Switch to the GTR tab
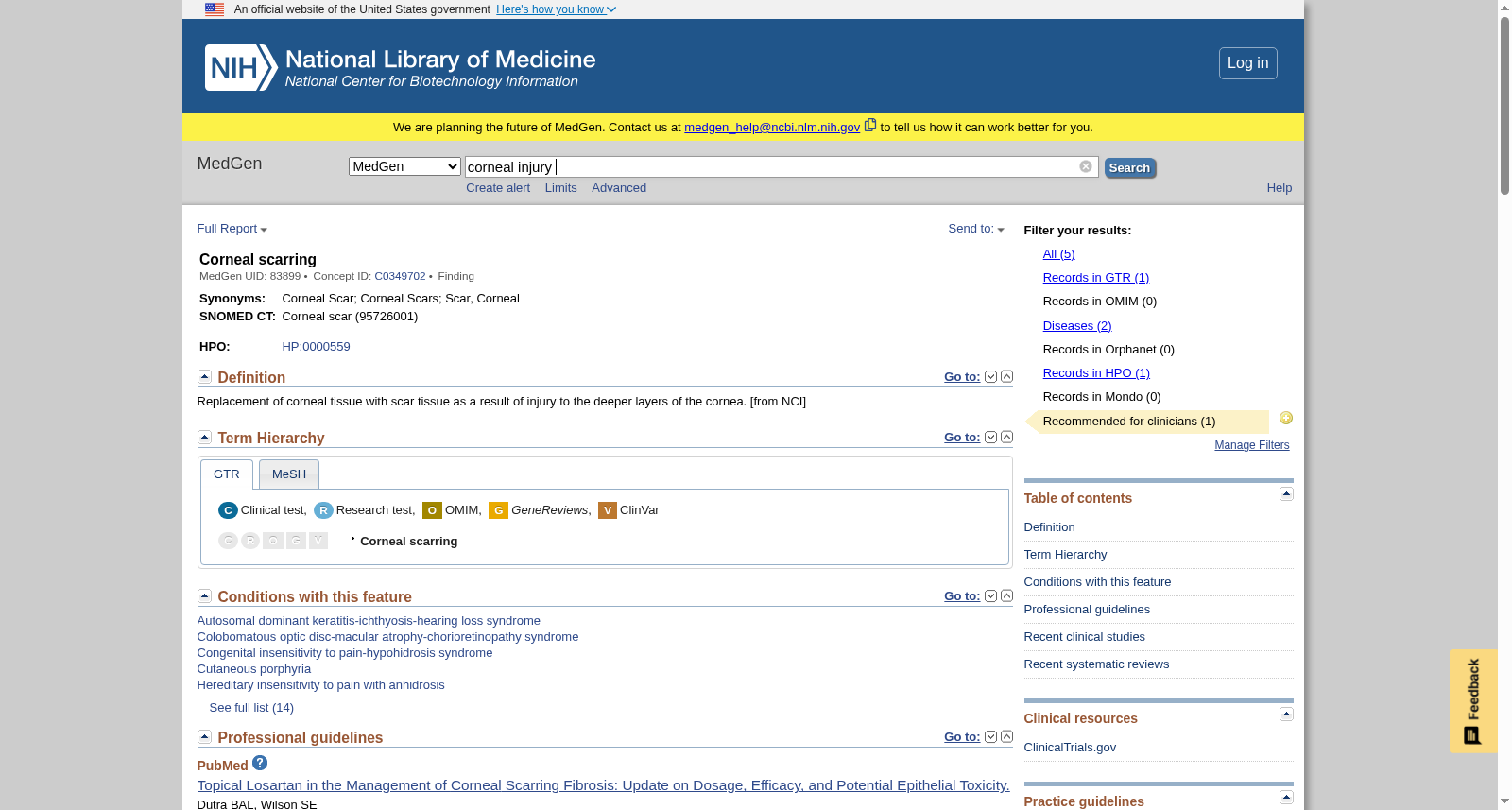The height and width of the screenshot is (810, 1512). tap(227, 474)
